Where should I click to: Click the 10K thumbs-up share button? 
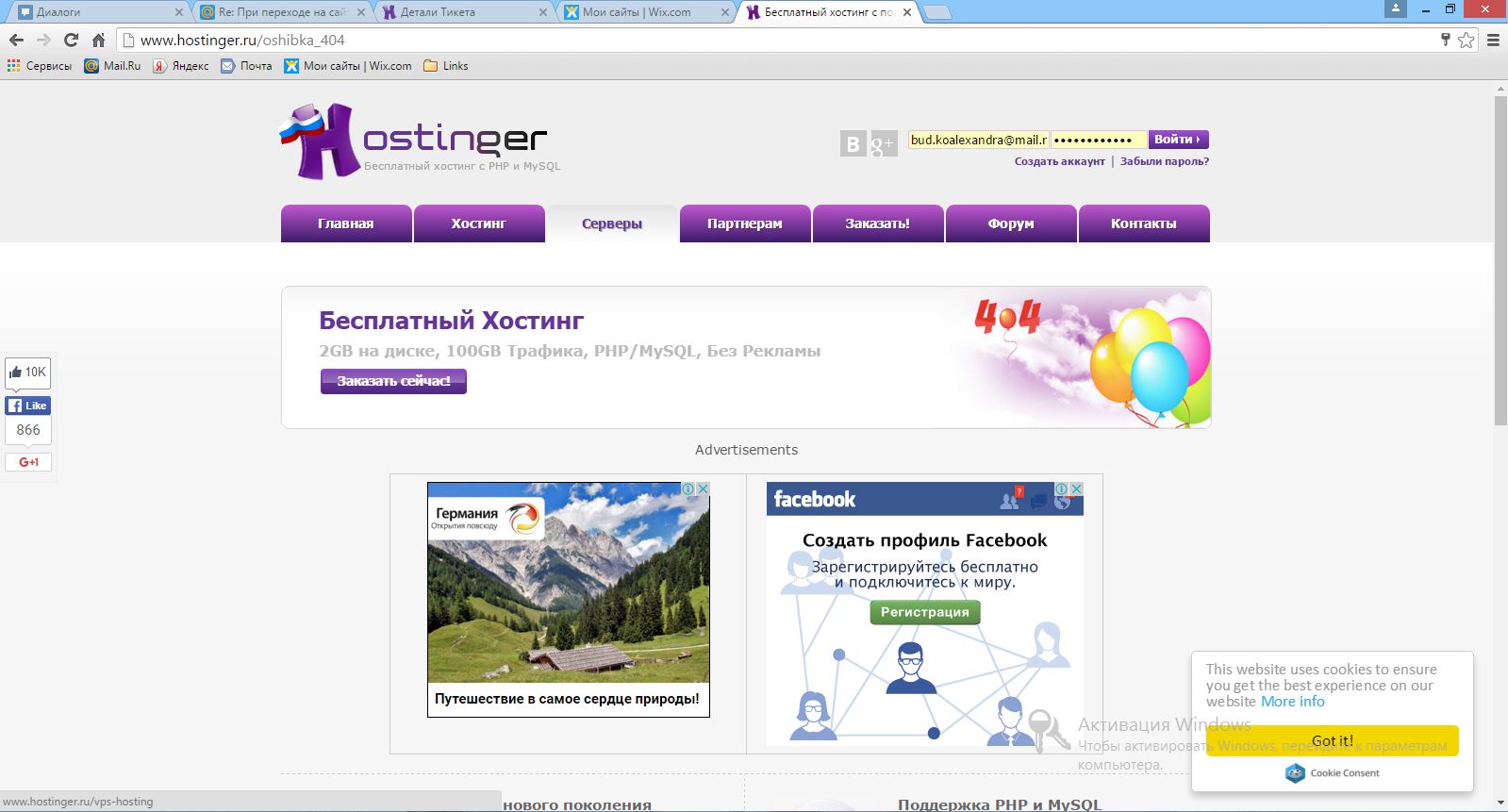point(27,373)
